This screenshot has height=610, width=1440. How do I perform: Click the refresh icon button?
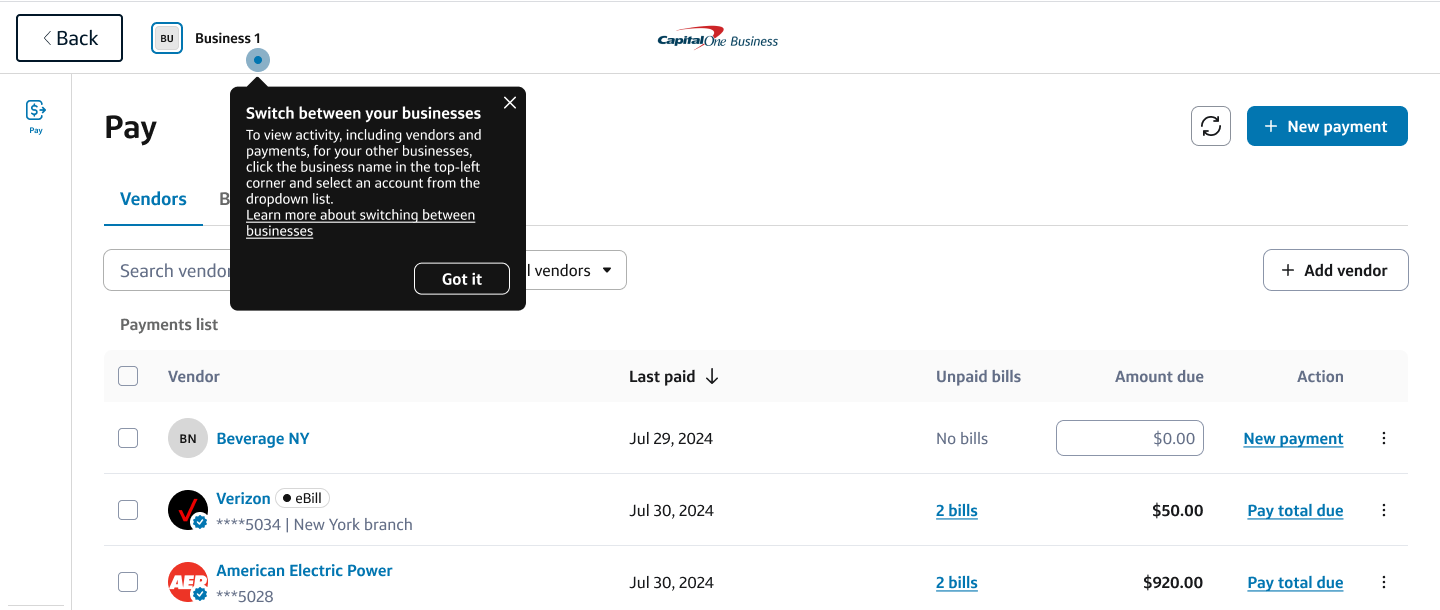click(x=1210, y=126)
